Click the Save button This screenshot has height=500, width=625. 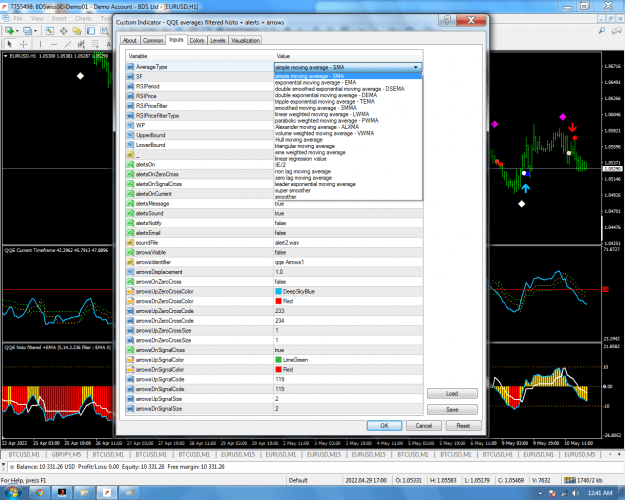[452, 409]
